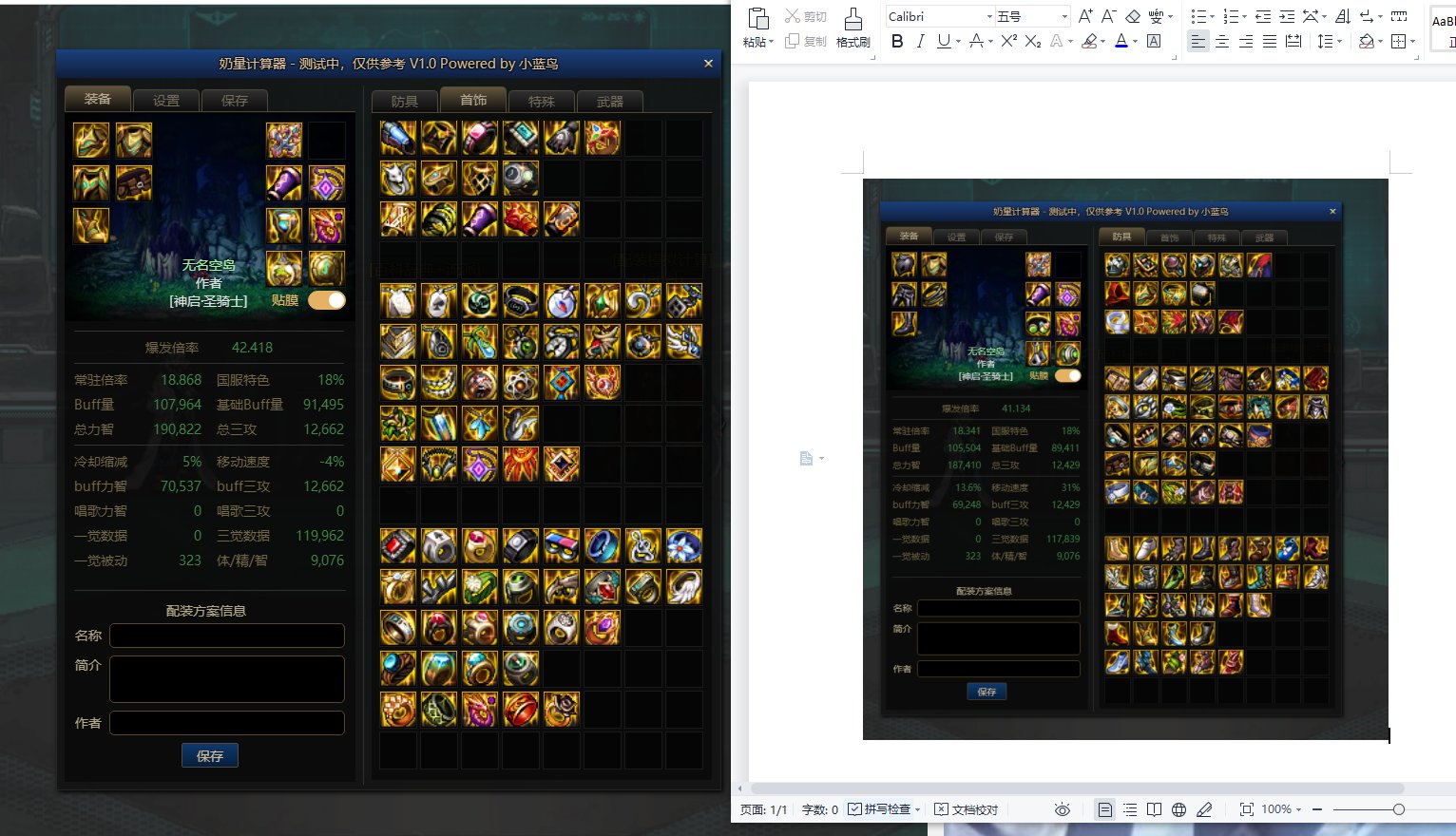Center align text in WPS ribbon
Viewport: 1456px width, 836px height.
(x=1222, y=41)
